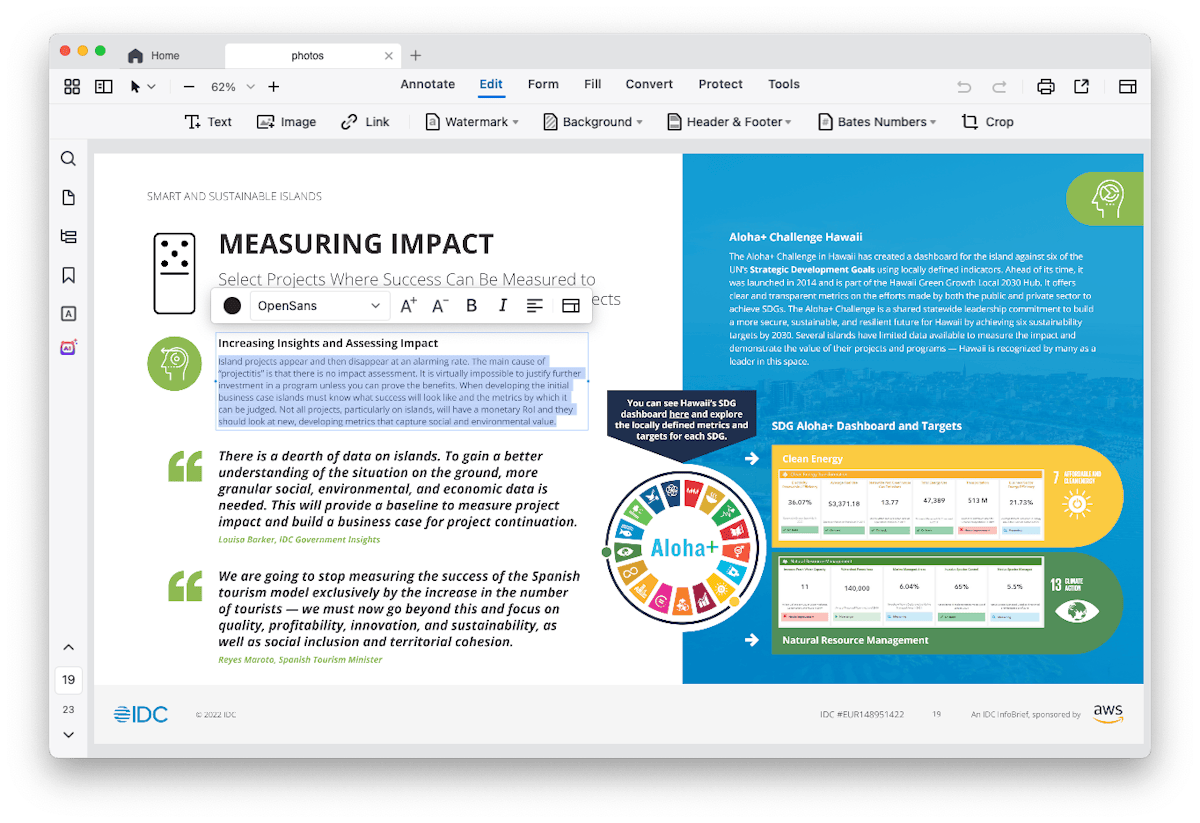Image resolution: width=1200 pixels, height=823 pixels.
Task: Open the thumbnails grid view icon
Action: coord(72,87)
